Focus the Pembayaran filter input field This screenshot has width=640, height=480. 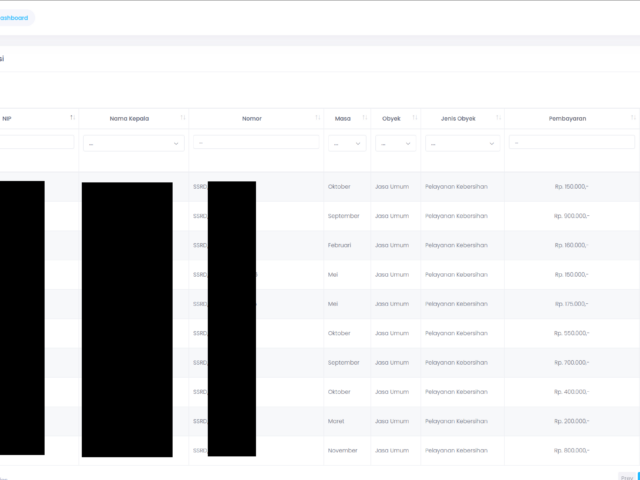pyautogui.click(x=572, y=142)
